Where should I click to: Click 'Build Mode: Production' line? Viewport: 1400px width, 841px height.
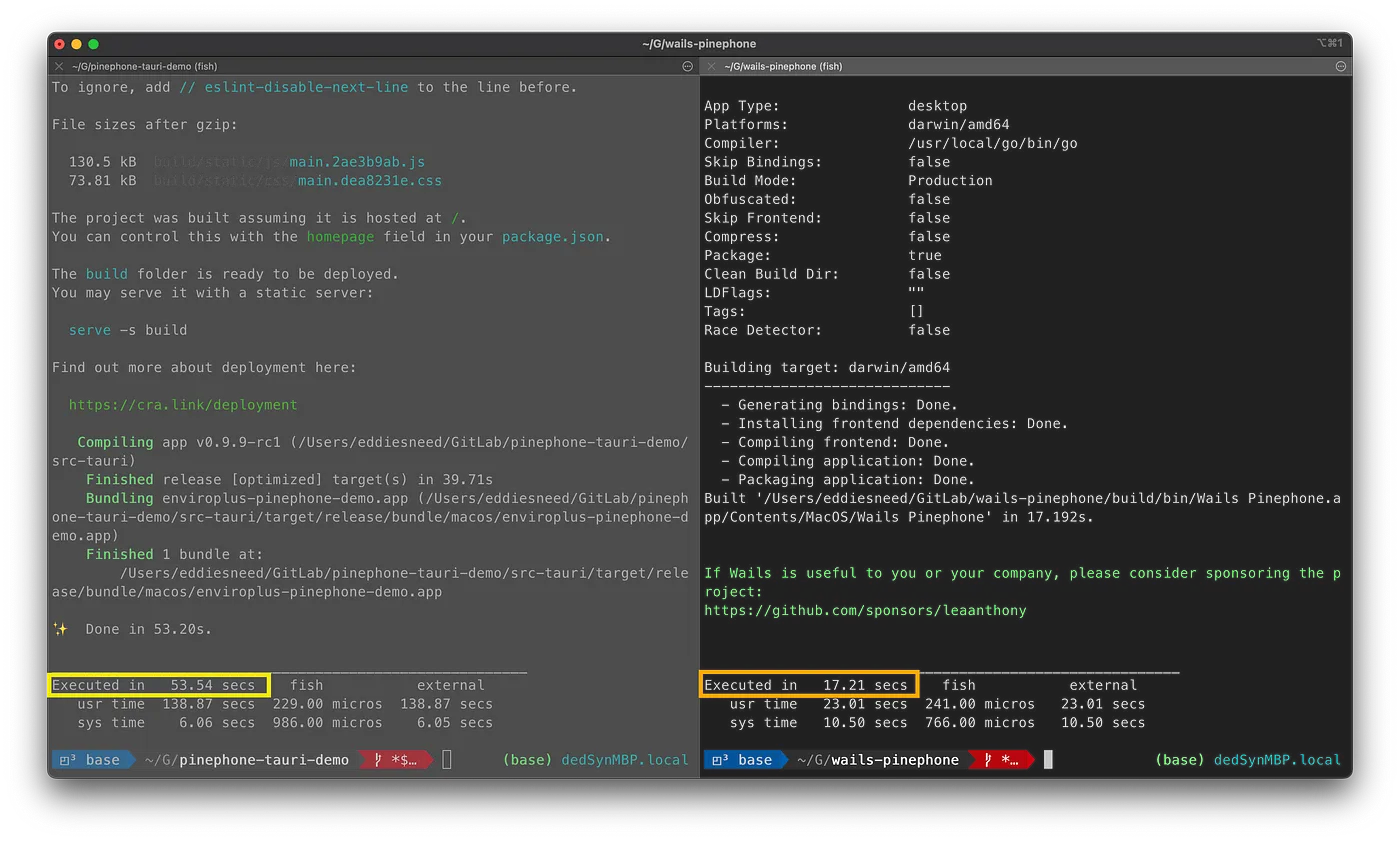tap(848, 181)
